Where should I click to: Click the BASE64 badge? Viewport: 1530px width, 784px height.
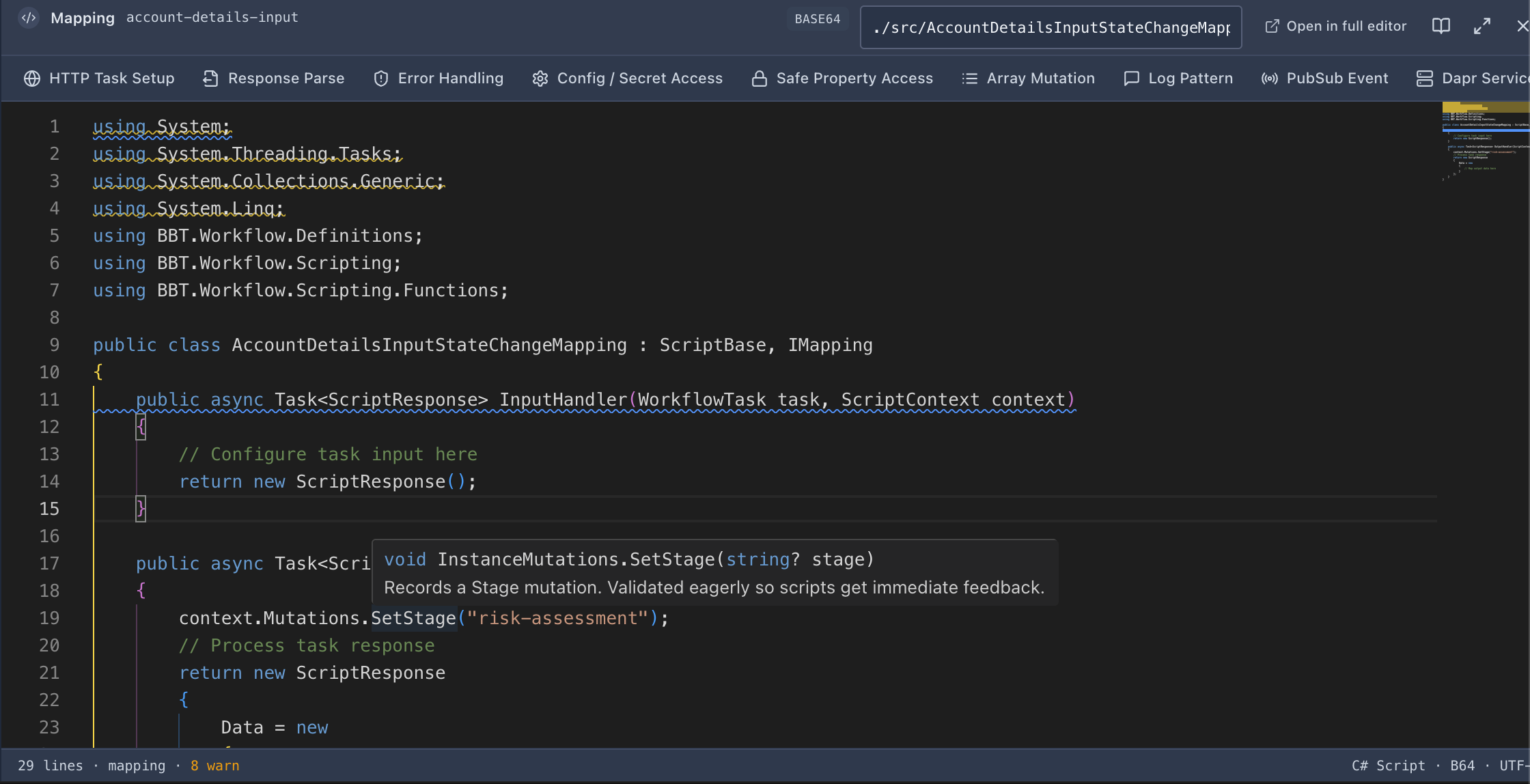(818, 19)
